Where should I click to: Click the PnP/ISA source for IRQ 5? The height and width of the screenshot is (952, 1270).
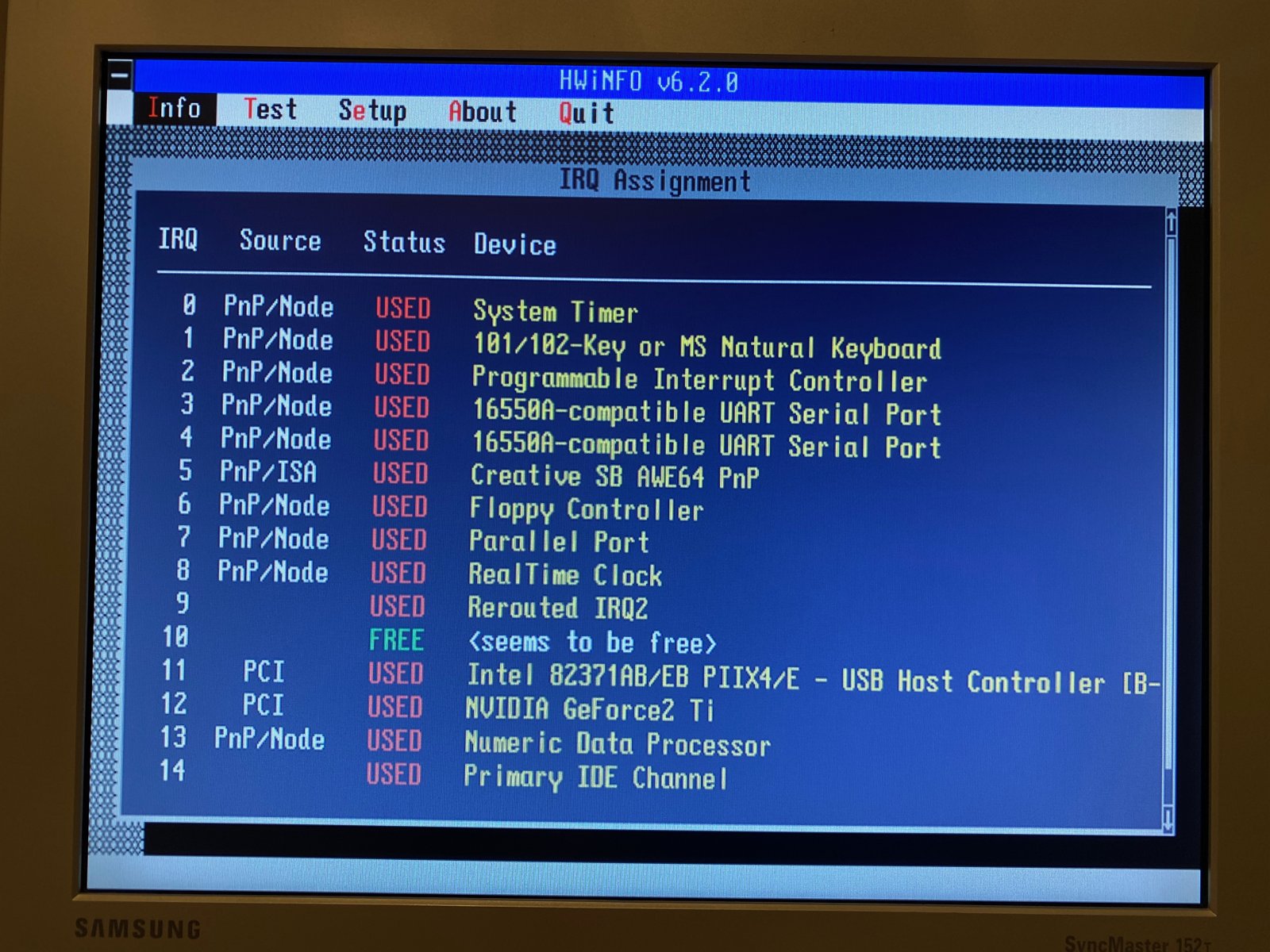click(x=268, y=472)
